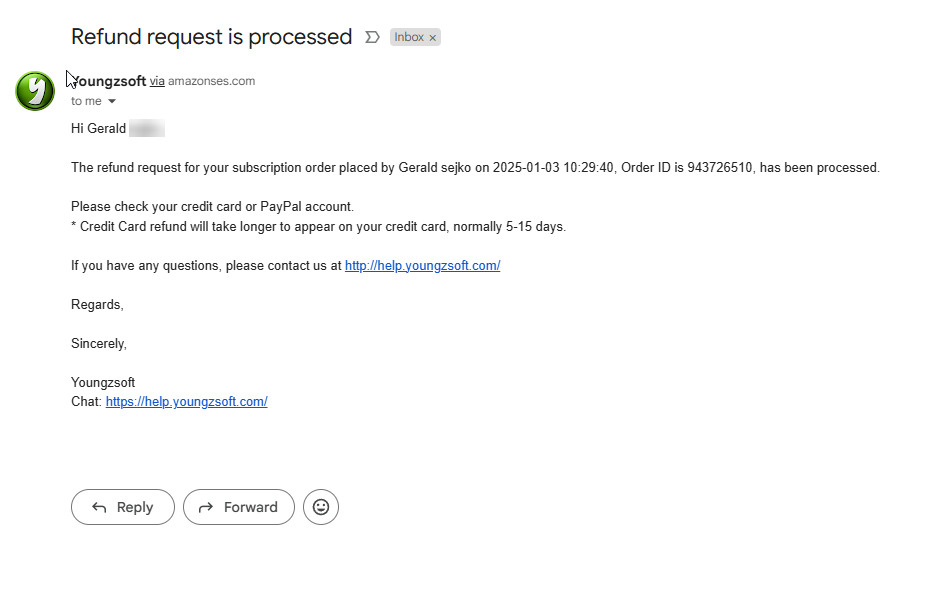The width and height of the screenshot is (946, 602).
Task: Click the Youngzsoft sender name
Action: point(110,81)
